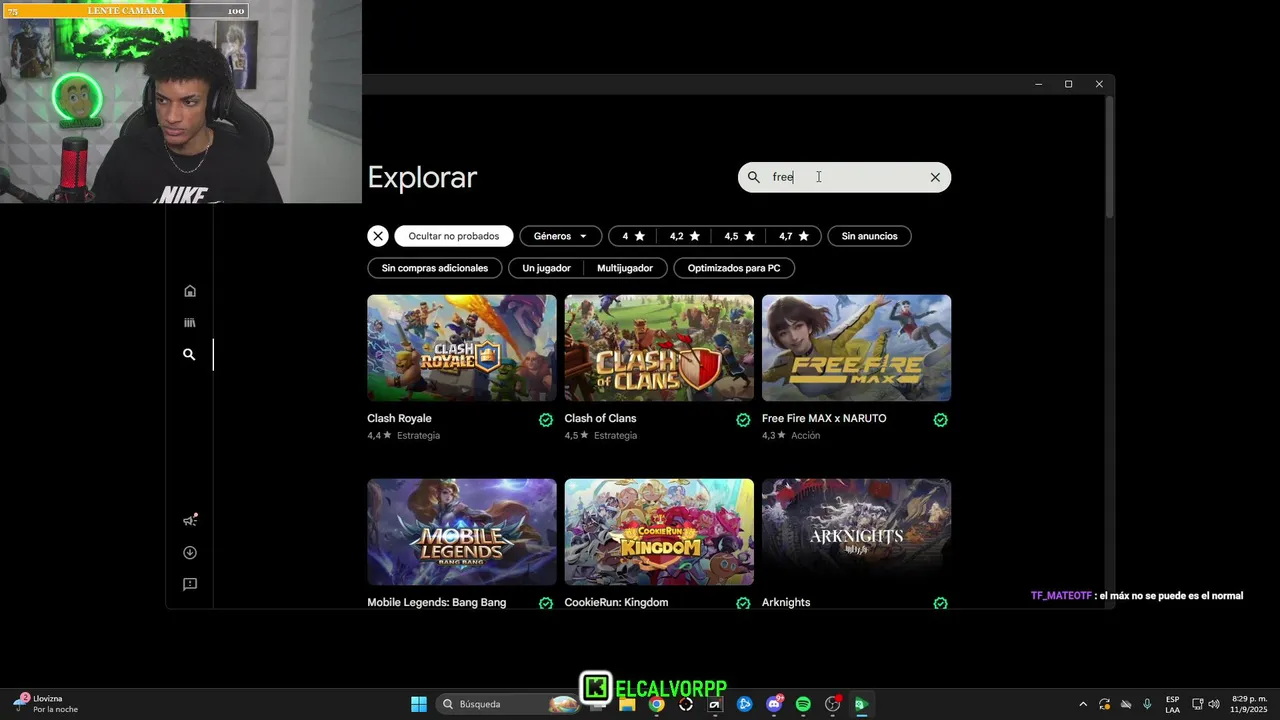Clear the search text with X

(935, 177)
